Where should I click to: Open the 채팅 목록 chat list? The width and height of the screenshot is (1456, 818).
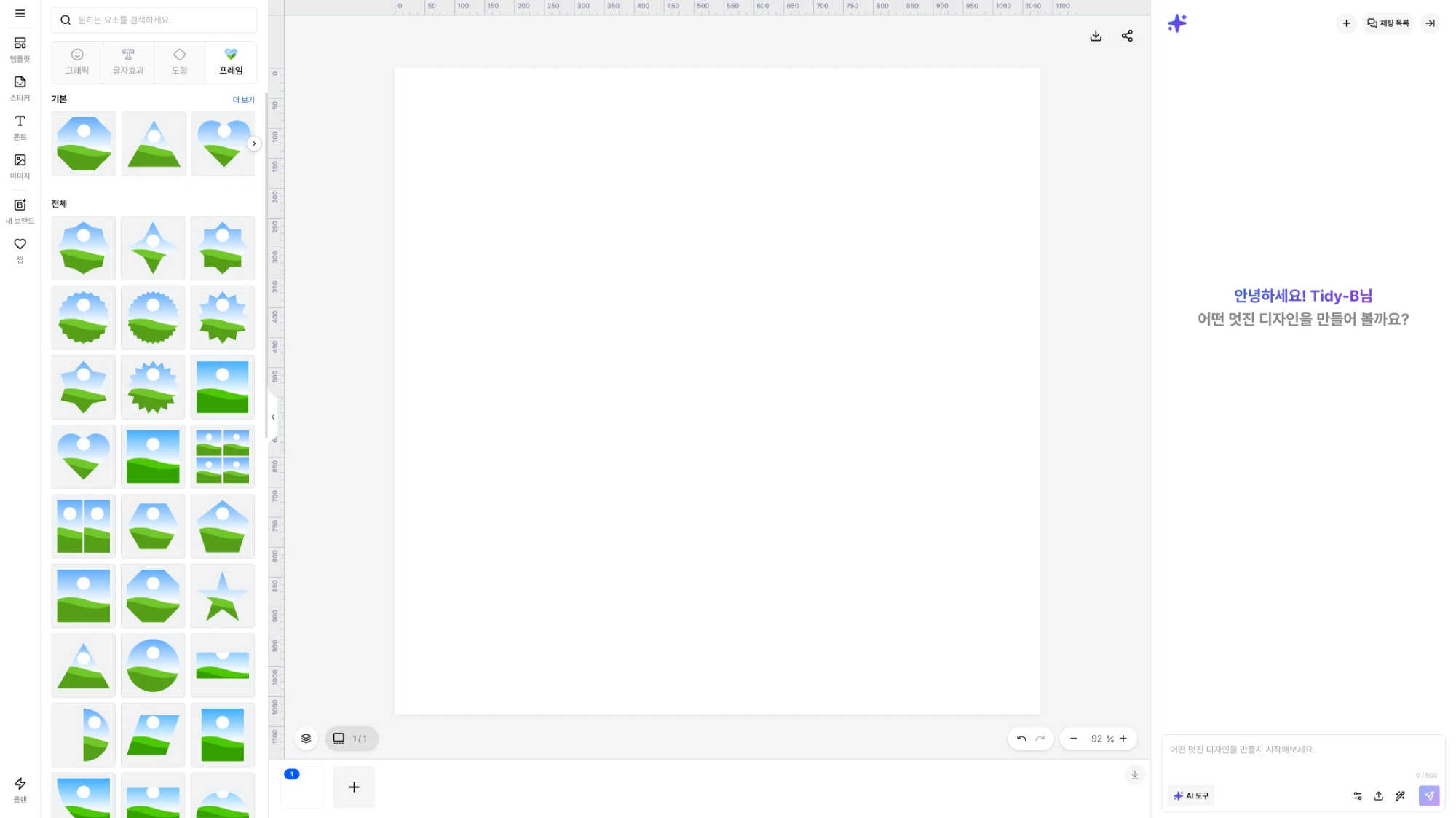1388,23
